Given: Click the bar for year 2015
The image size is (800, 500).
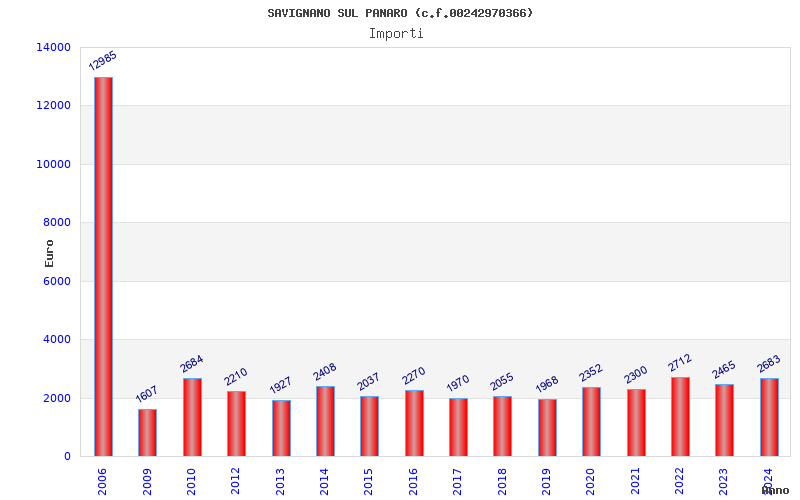Looking at the screenshot, I should pyautogui.click(x=369, y=426).
